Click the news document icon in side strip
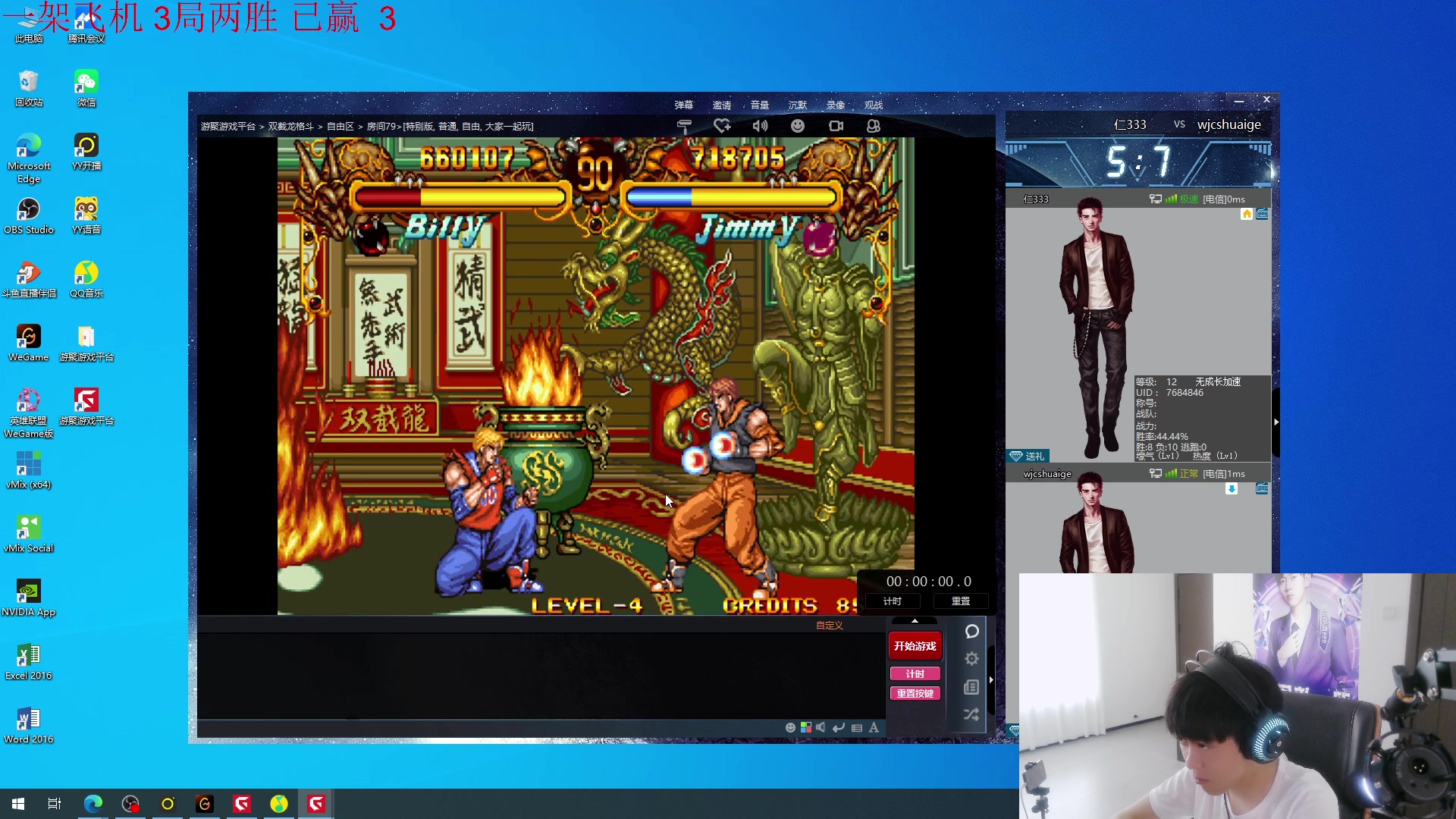 click(x=971, y=687)
